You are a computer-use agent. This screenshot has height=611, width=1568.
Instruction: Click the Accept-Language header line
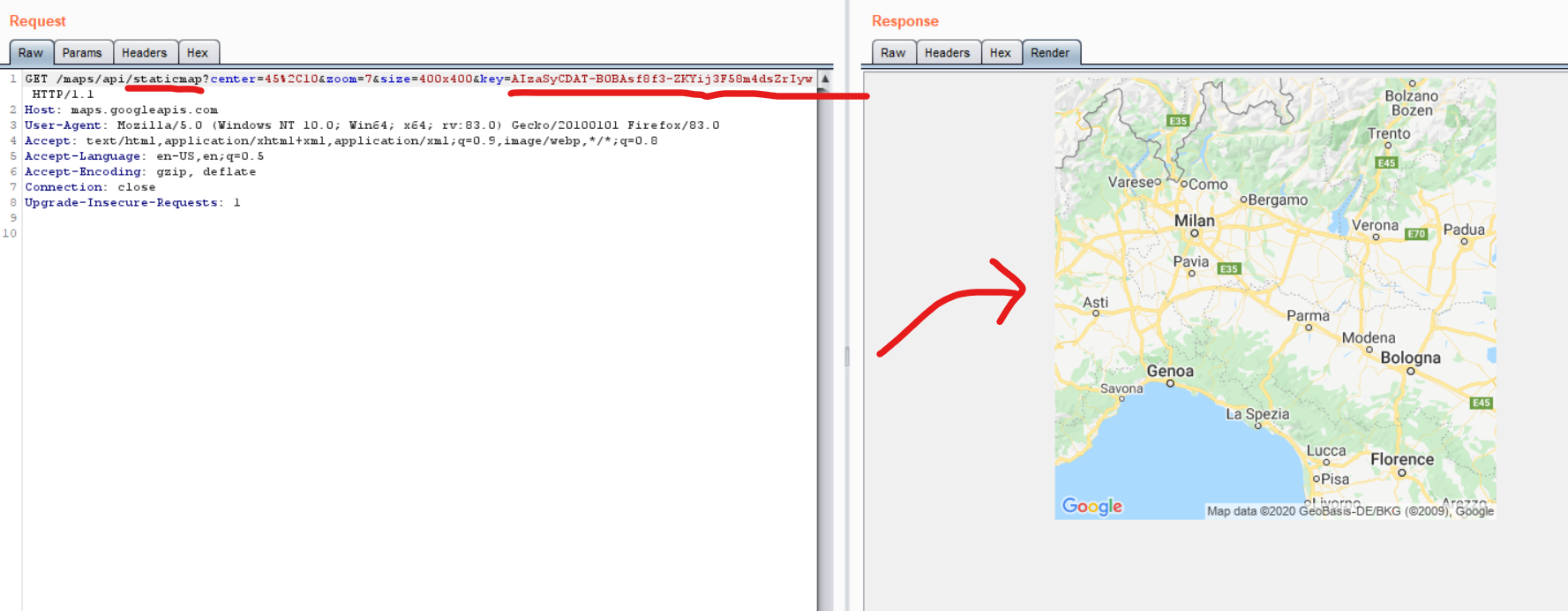144,156
